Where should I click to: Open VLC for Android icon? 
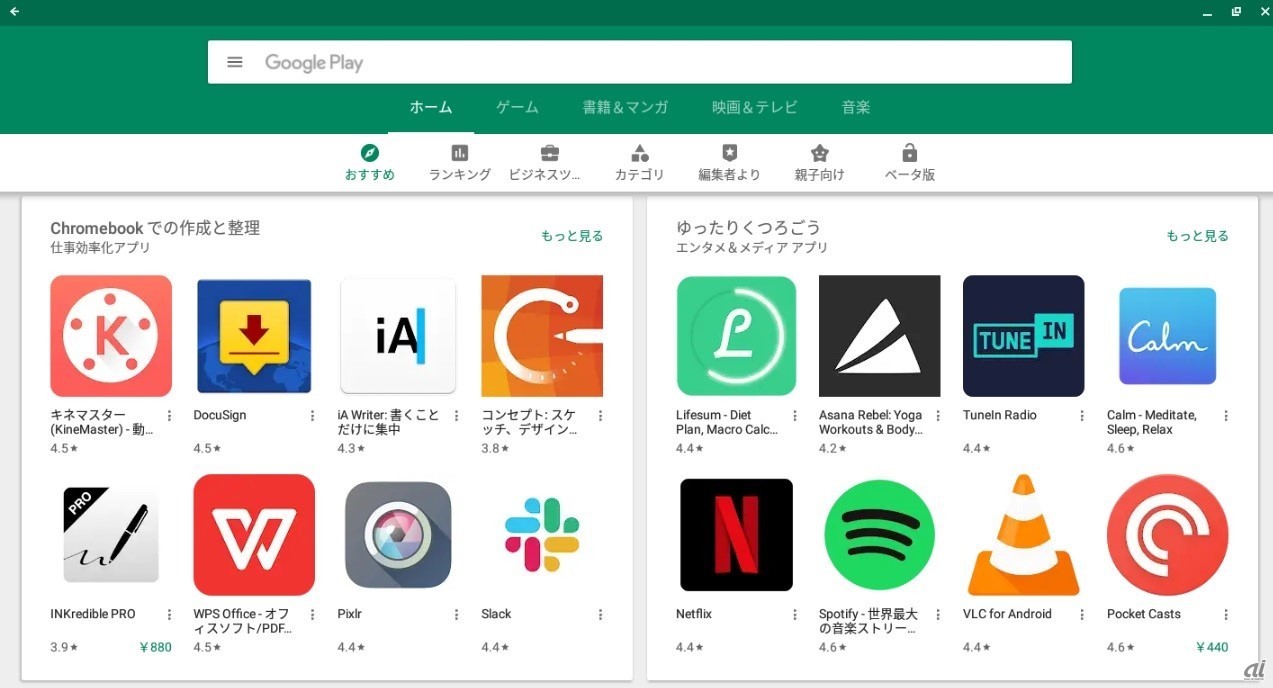[x=1023, y=534]
